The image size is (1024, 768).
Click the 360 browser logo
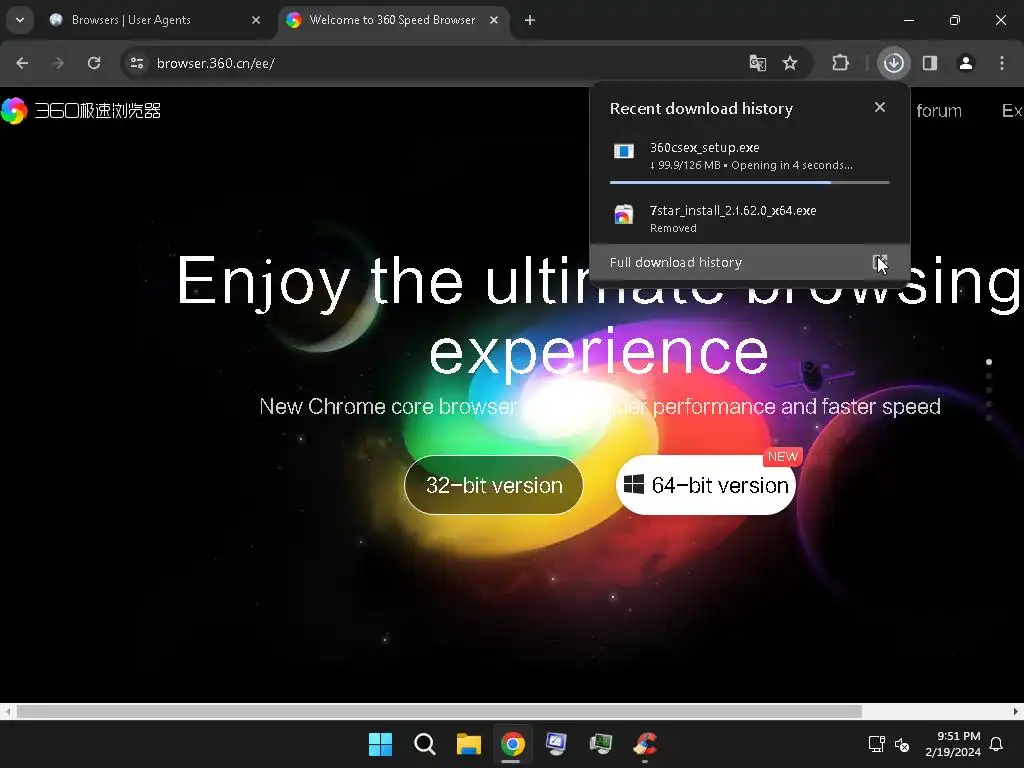(81, 111)
